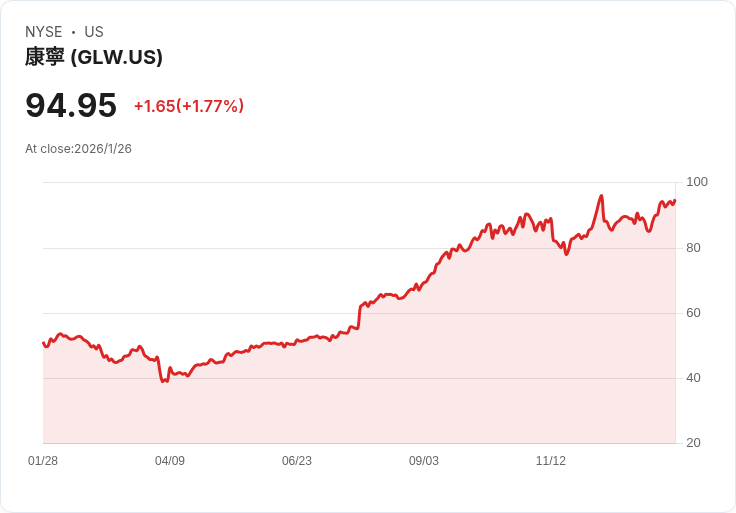Click the 20 value on price axis

[694, 443]
